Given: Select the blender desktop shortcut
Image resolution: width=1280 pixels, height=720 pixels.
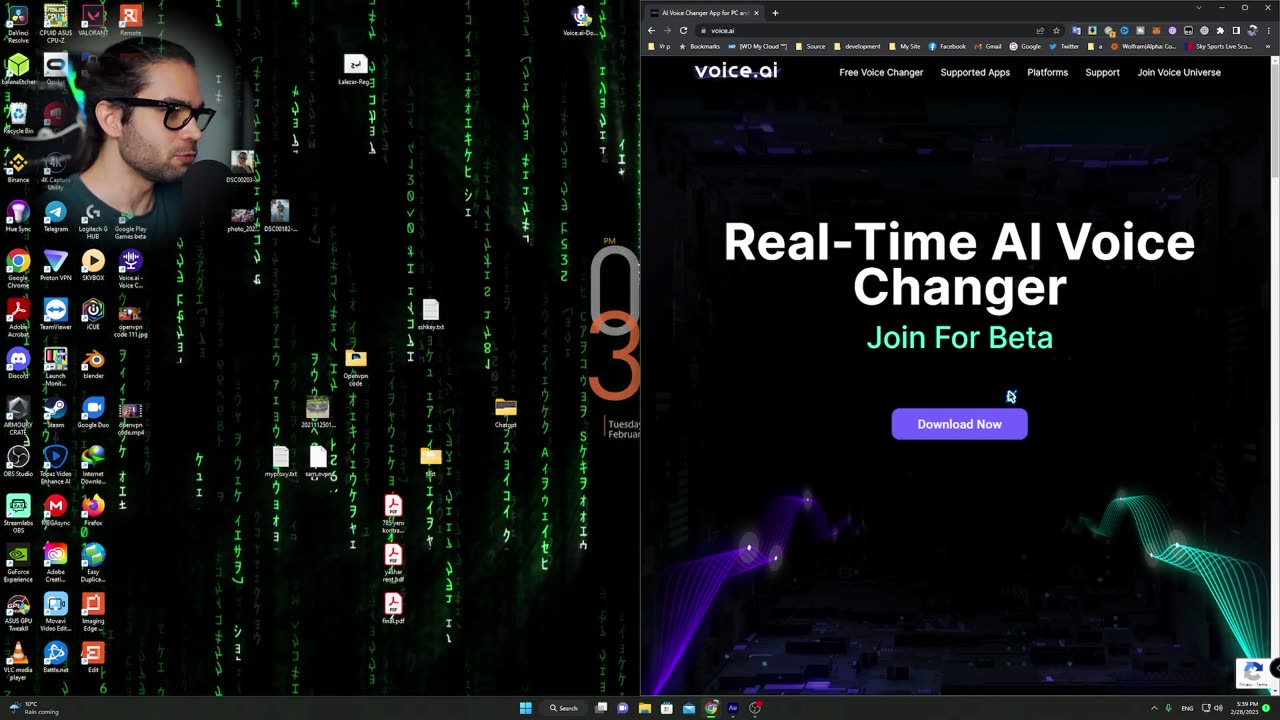Looking at the screenshot, I should (x=93, y=363).
